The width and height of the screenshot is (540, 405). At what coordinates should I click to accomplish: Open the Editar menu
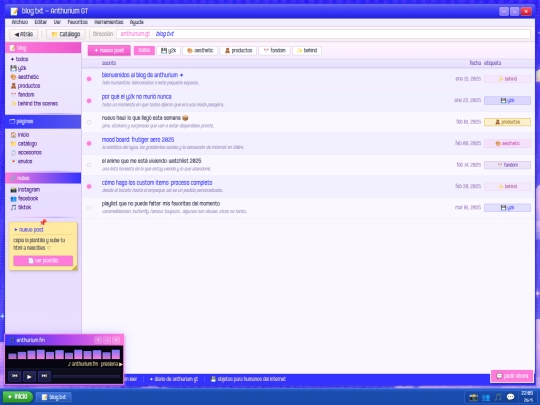click(41, 22)
